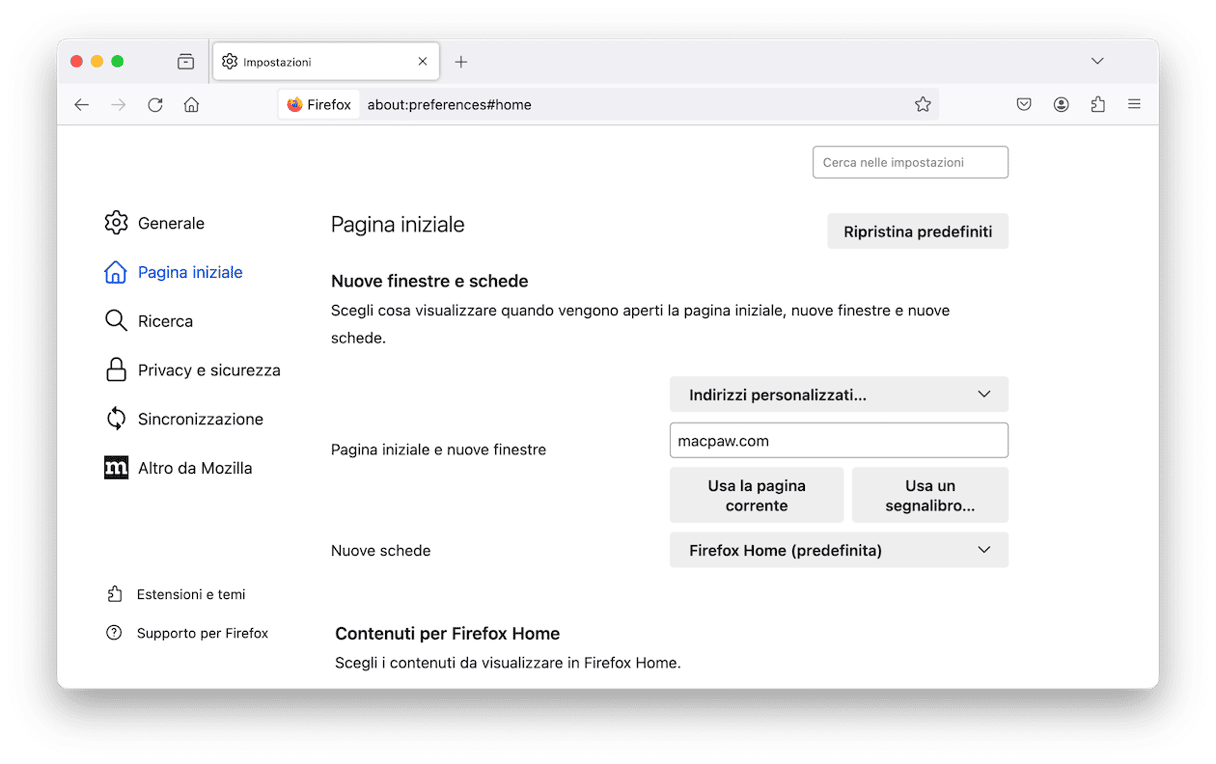Click the Nuove finestre e schede heading
Image resolution: width=1216 pixels, height=764 pixels.
coord(430,282)
